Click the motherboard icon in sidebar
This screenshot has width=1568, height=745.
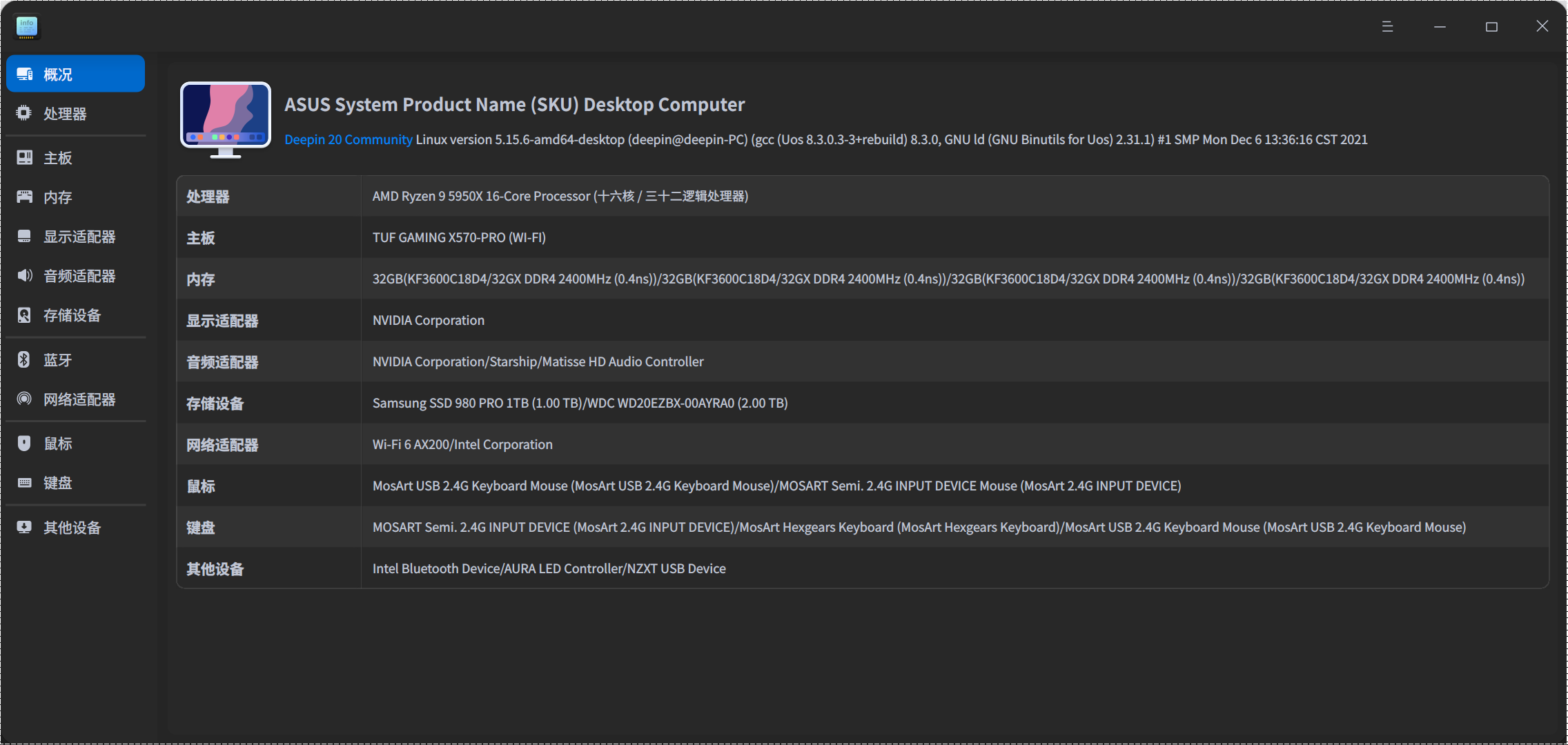click(x=24, y=158)
